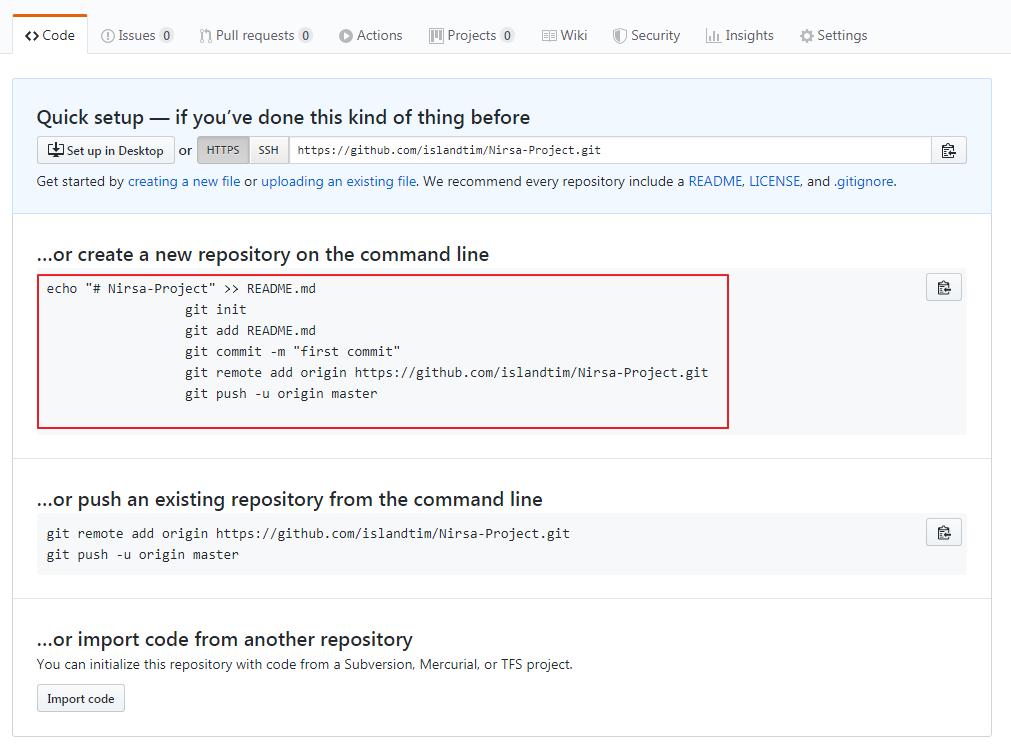
Task: Click 'git remote add origin' in push existing block
Action: (308, 533)
